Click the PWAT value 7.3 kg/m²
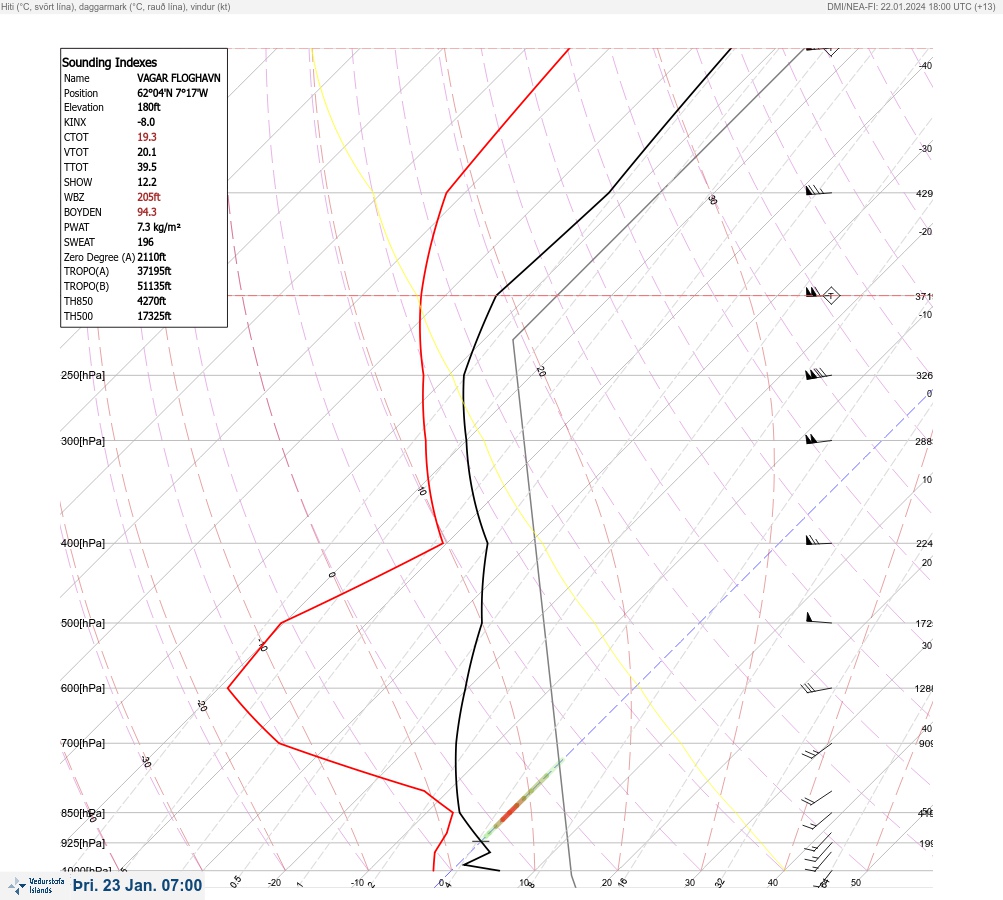Image resolution: width=1003 pixels, height=900 pixels. (159, 227)
